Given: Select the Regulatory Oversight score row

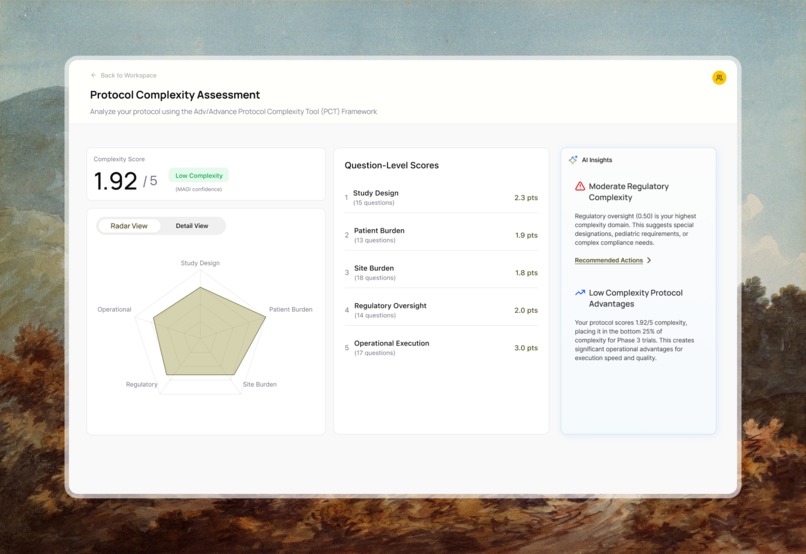Looking at the screenshot, I should pos(441,310).
